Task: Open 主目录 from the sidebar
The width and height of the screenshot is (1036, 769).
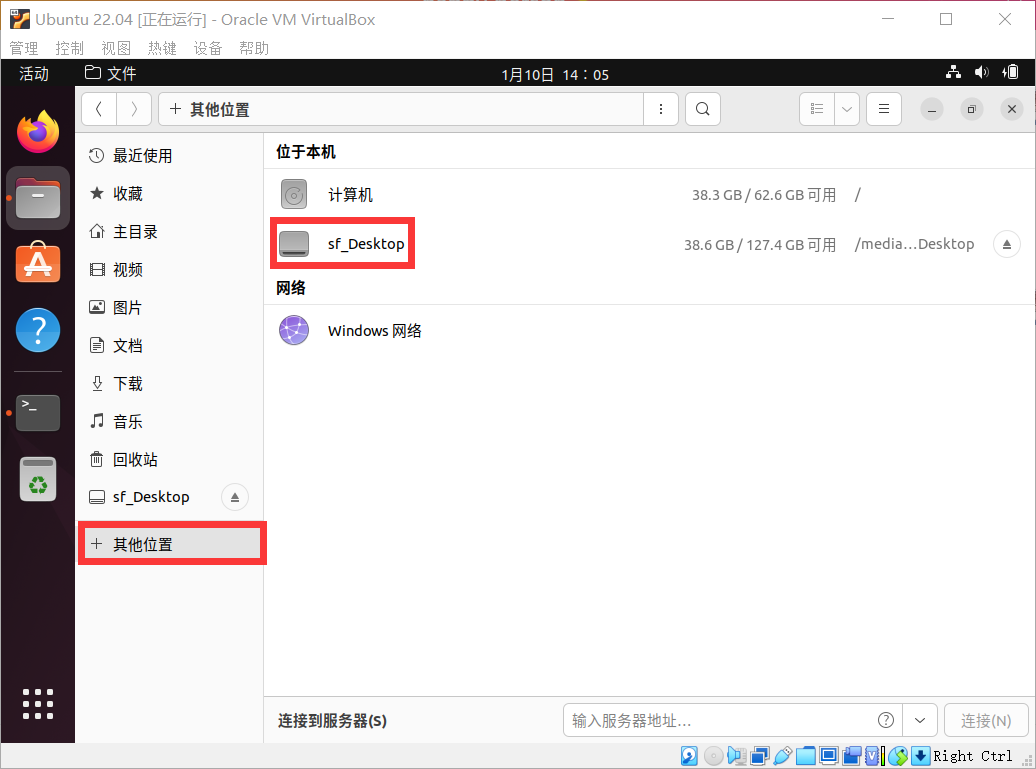Action: click(x=135, y=231)
